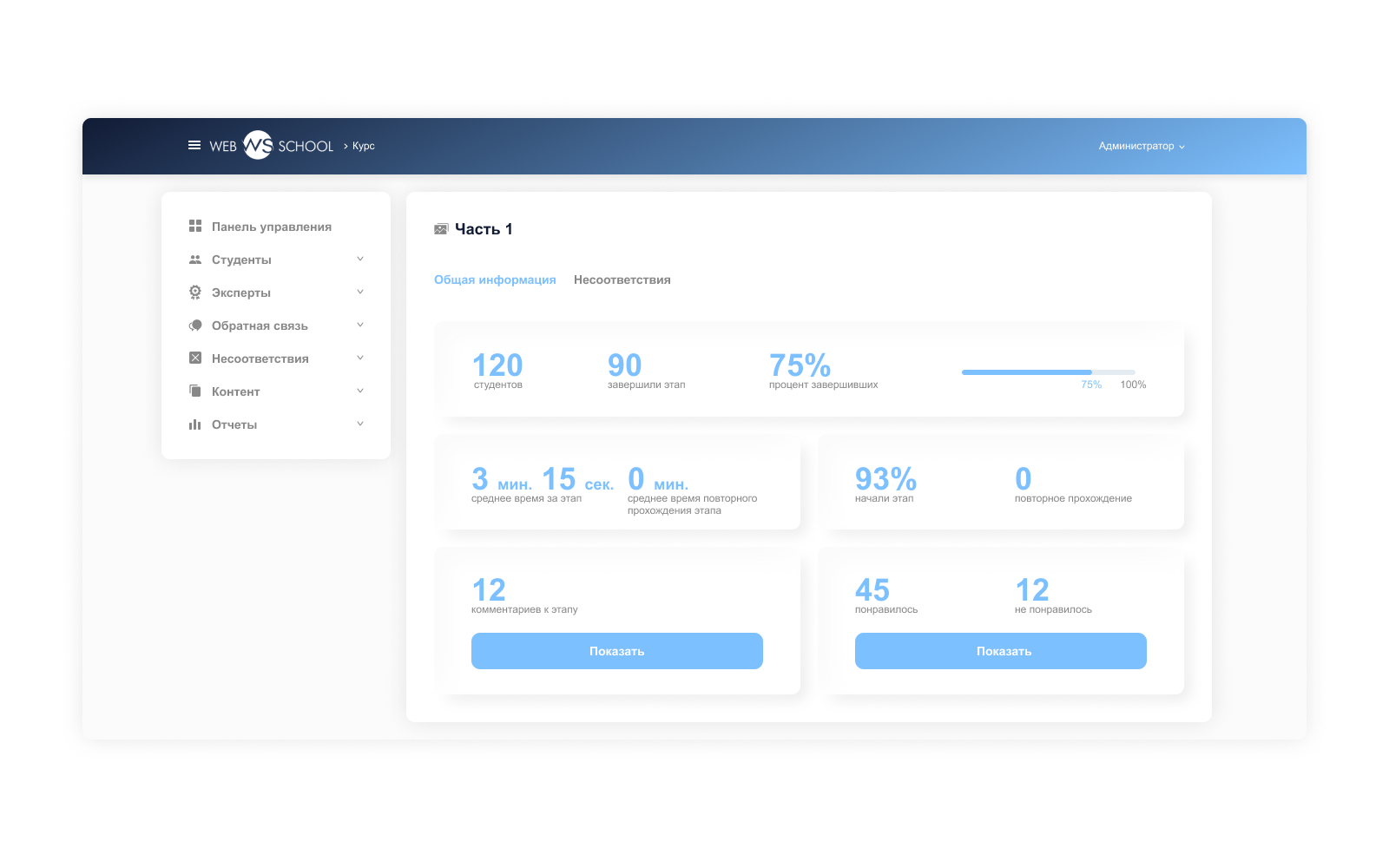Click the Несоответствия crossed box icon
The image size is (1389, 868).
(x=195, y=358)
